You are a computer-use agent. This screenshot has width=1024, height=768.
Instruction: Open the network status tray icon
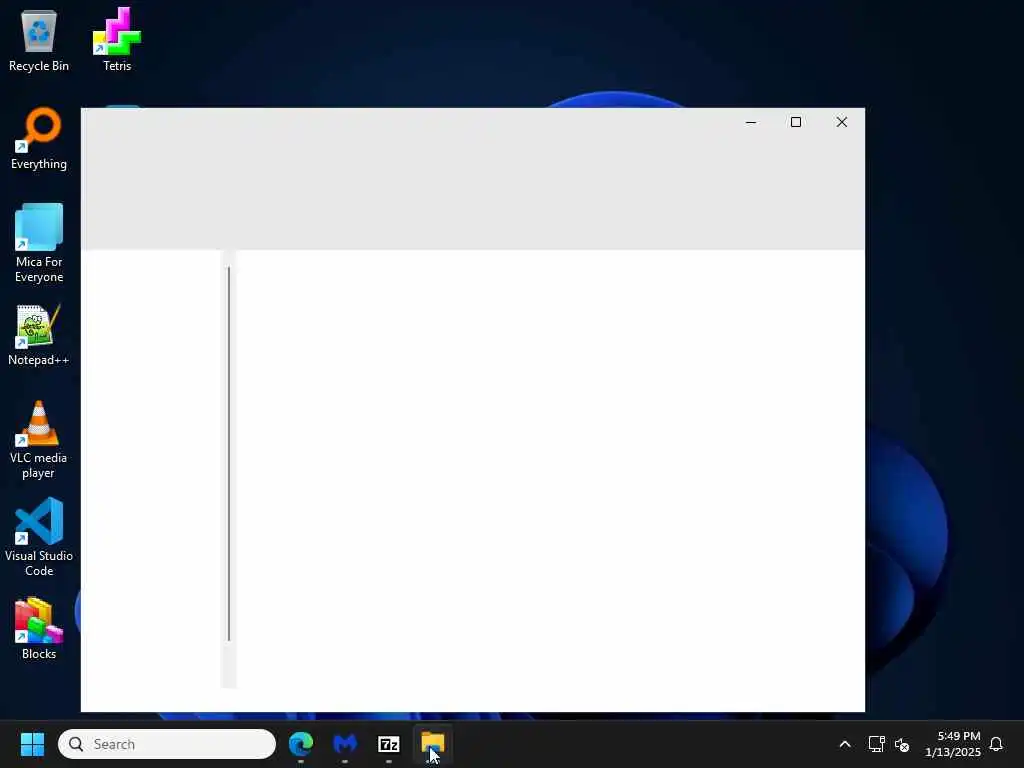(876, 744)
